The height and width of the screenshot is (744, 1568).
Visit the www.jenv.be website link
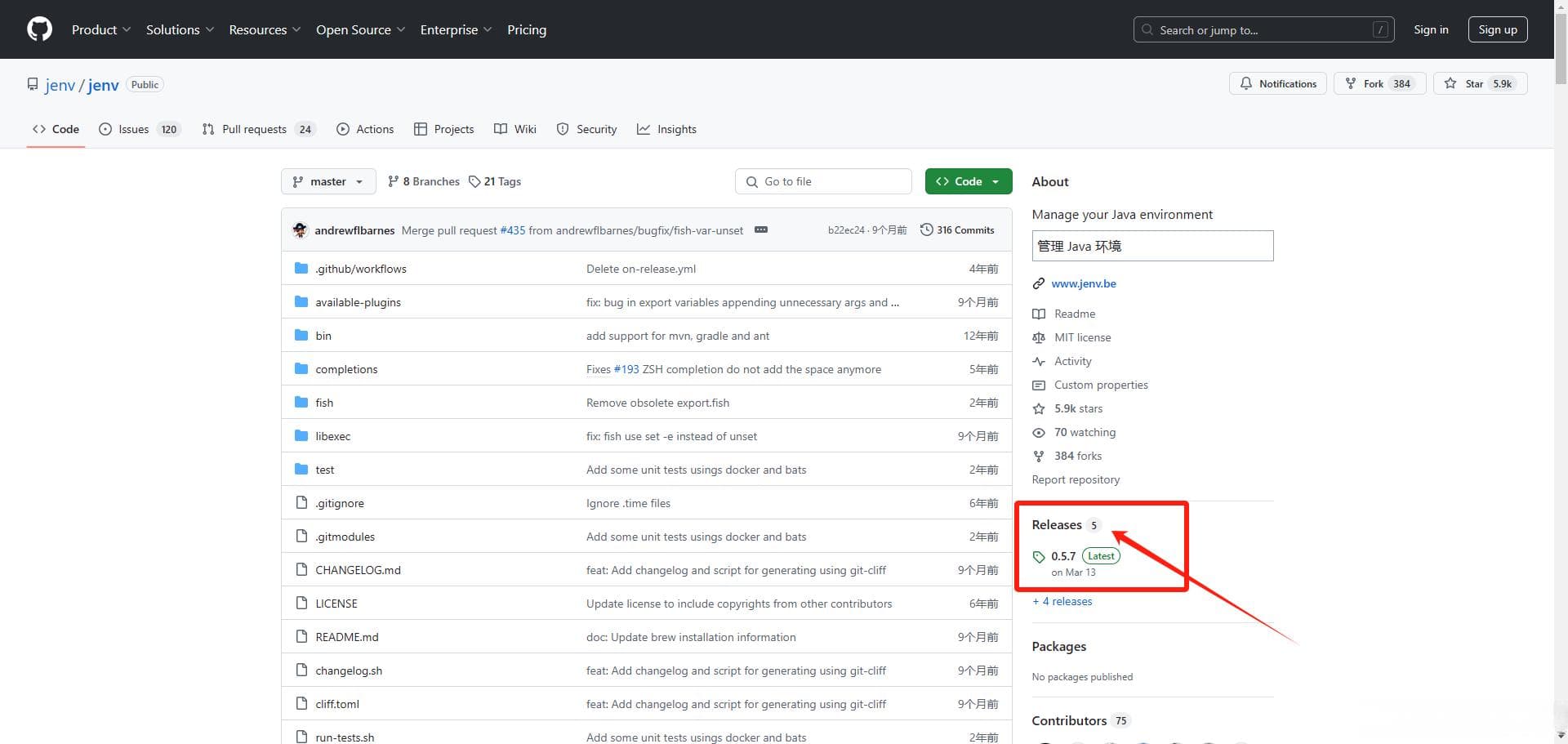point(1084,283)
